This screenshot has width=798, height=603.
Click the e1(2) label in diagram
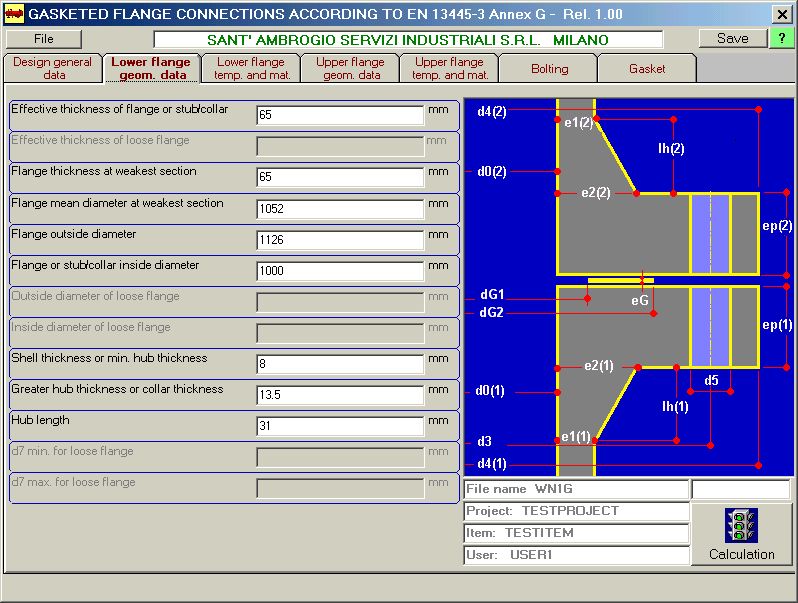tap(579, 122)
